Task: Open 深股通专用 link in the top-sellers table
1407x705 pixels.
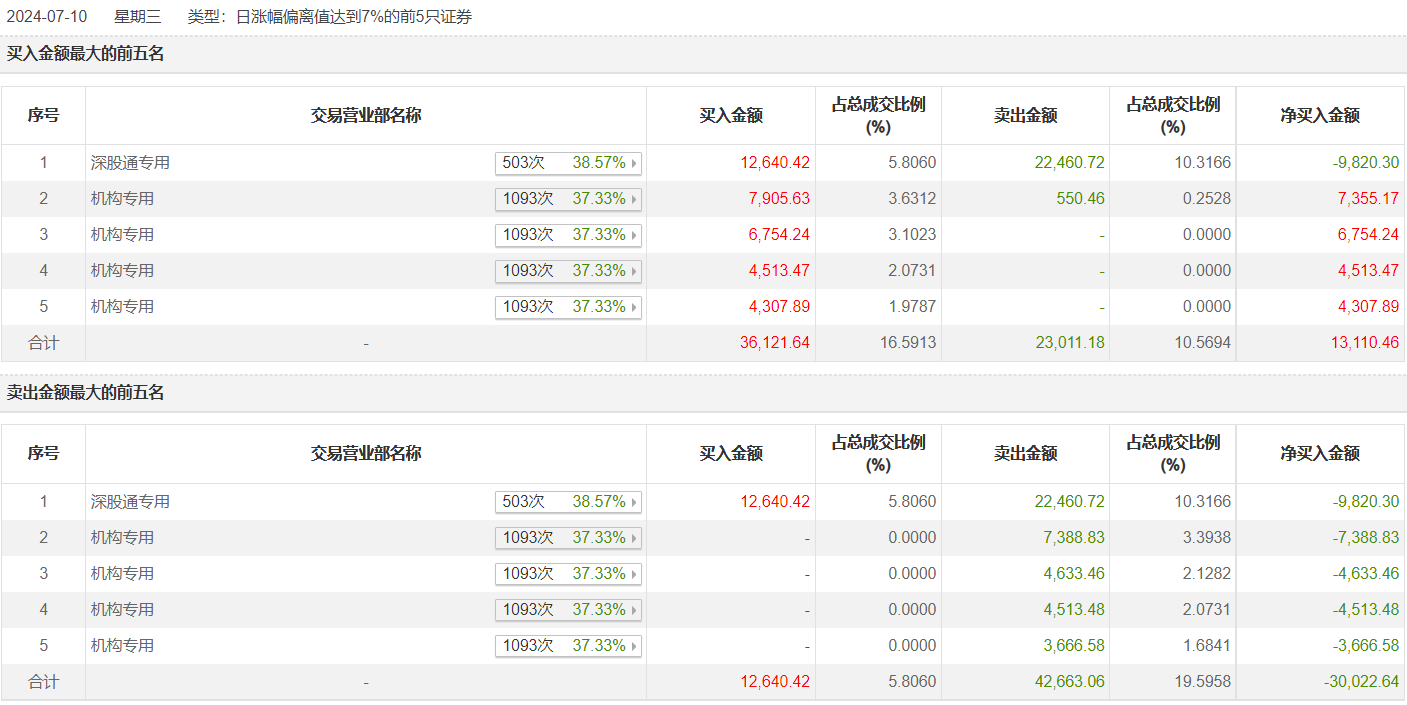Action: click(130, 502)
